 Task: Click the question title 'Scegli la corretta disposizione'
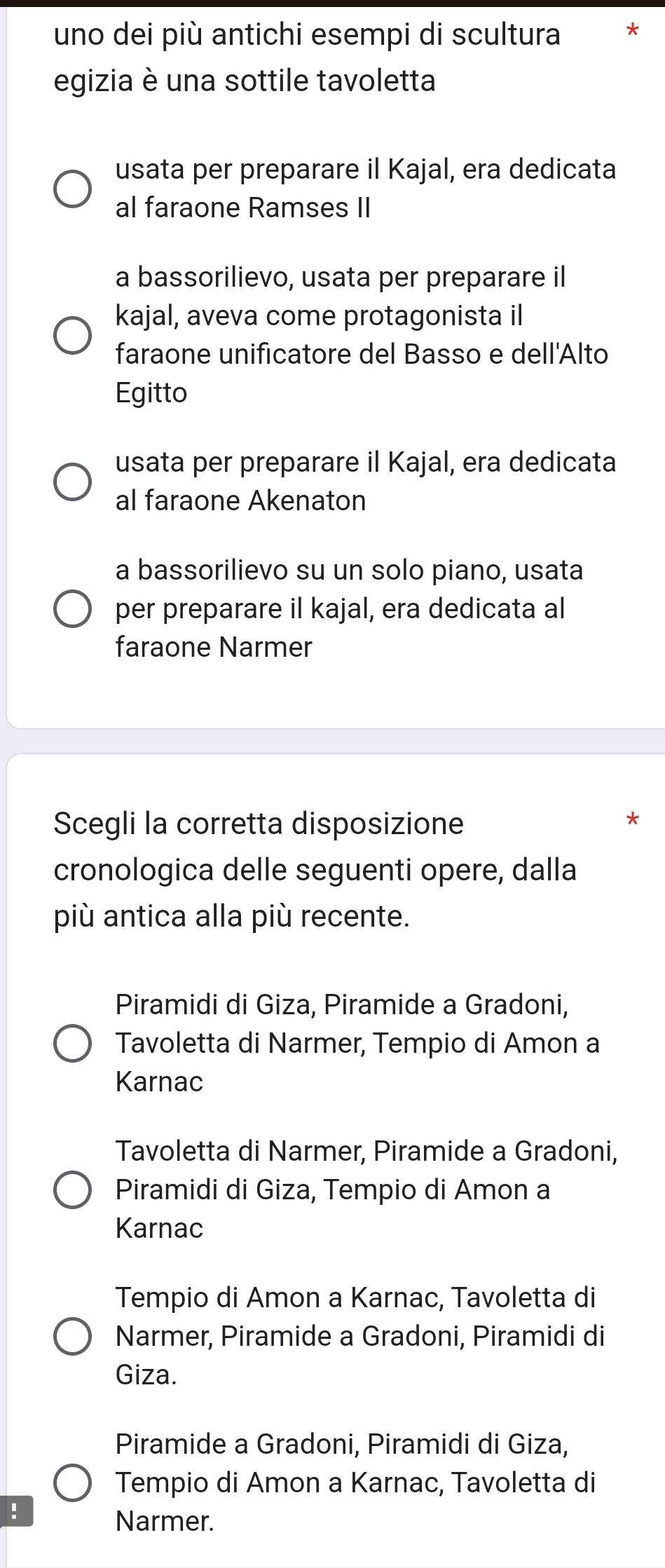259,824
